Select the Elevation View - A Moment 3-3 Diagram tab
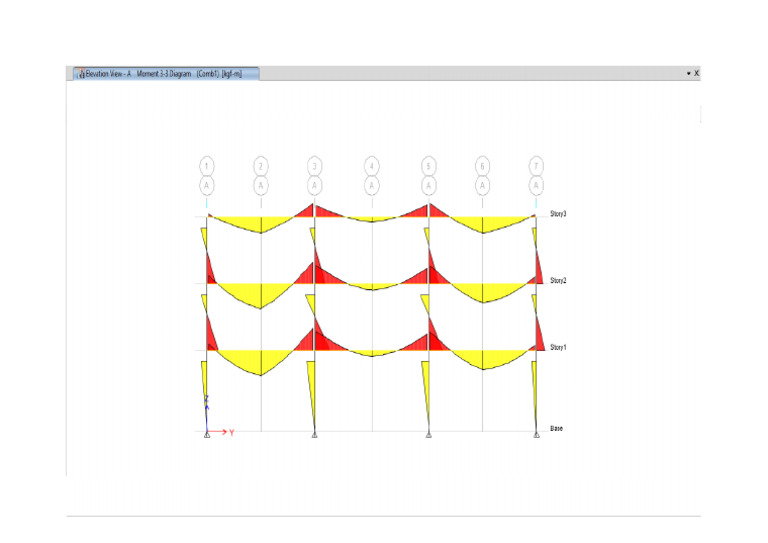Image resolution: width=768 pixels, height=543 pixels. 166,73
